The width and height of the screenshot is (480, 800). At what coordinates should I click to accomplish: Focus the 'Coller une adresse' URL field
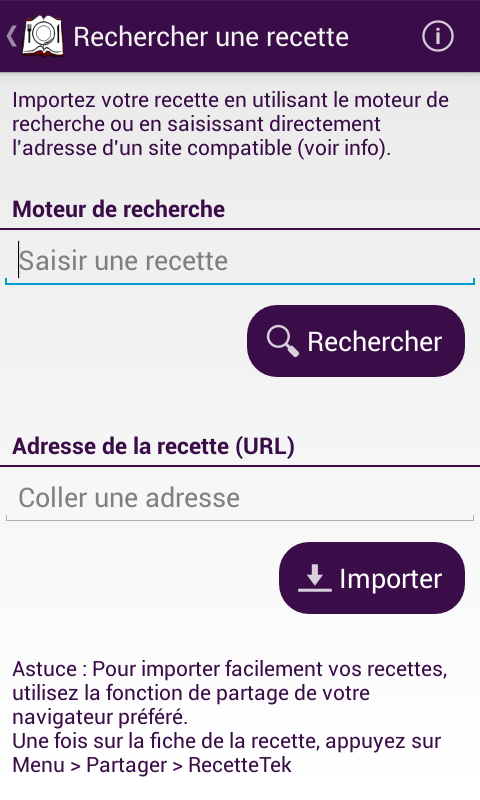click(240, 497)
